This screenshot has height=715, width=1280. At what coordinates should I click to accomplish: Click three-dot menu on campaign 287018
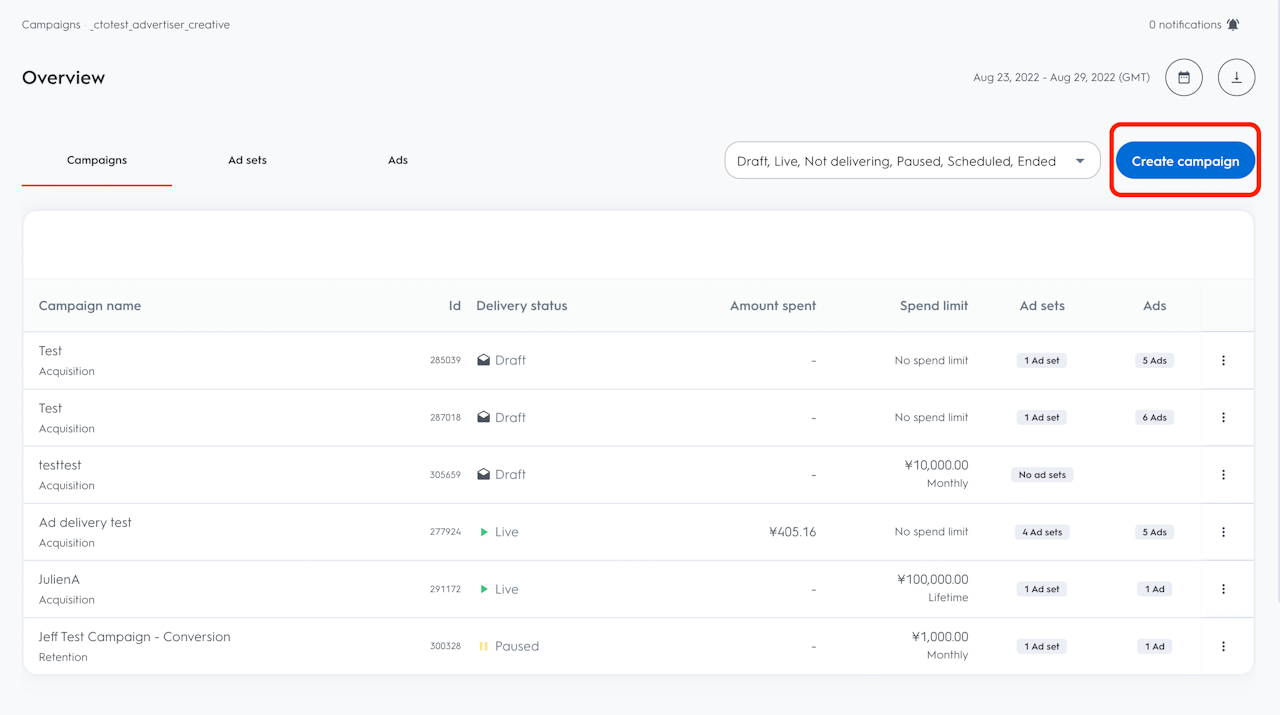(1223, 418)
